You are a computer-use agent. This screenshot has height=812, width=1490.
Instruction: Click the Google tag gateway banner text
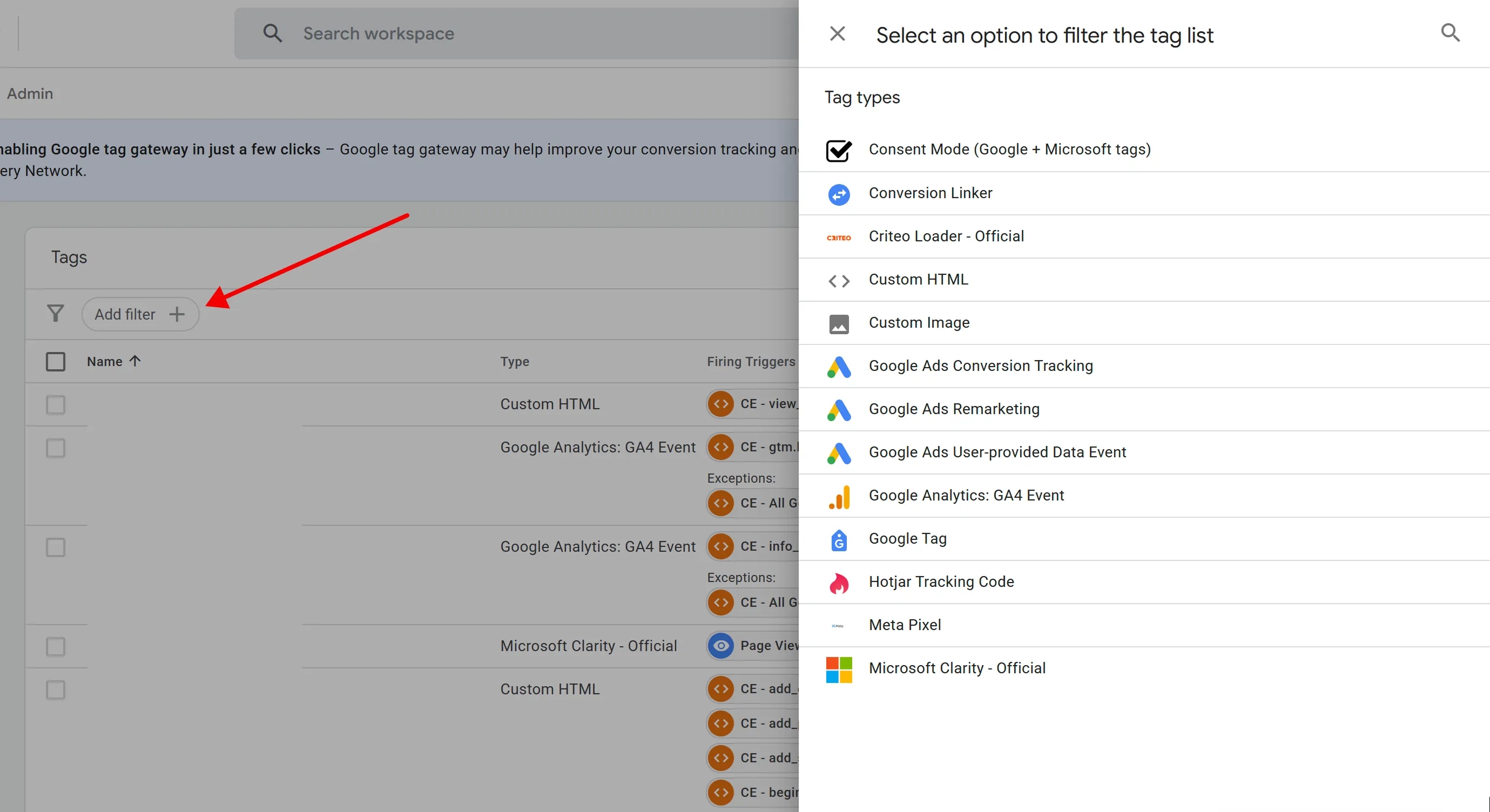coord(399,160)
